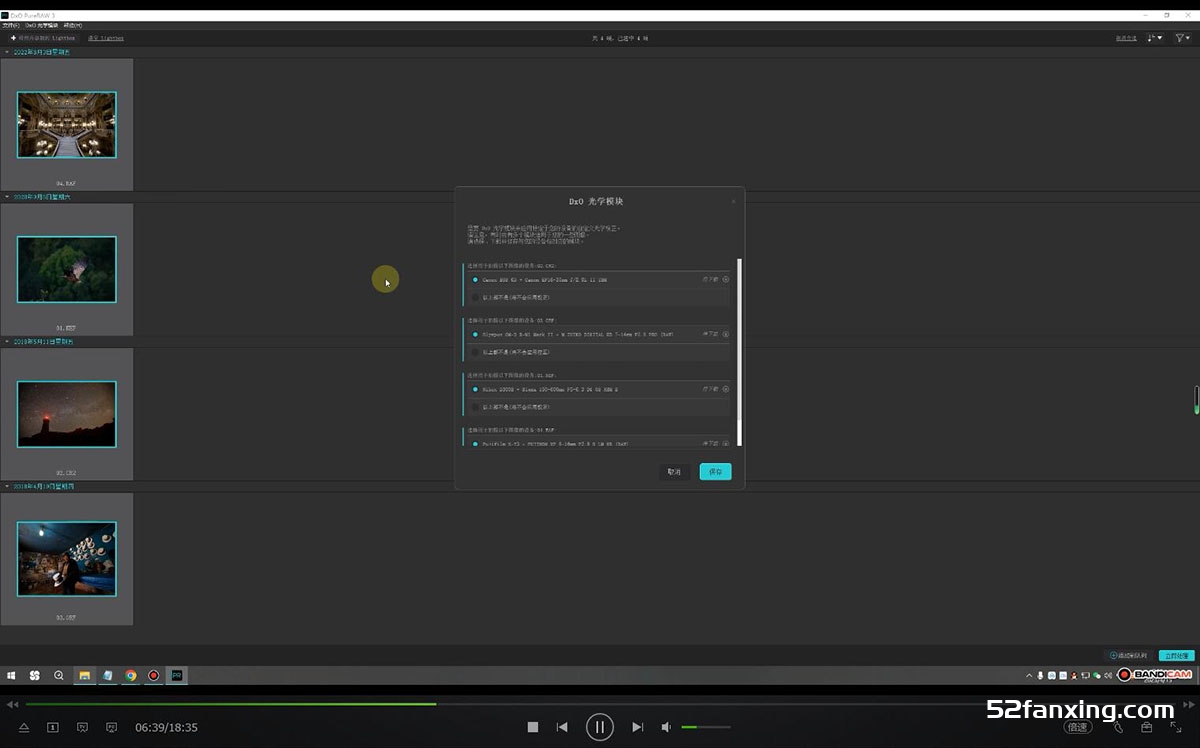The width and height of the screenshot is (1200, 748).
Task: Stop the video playback
Action: point(533,727)
